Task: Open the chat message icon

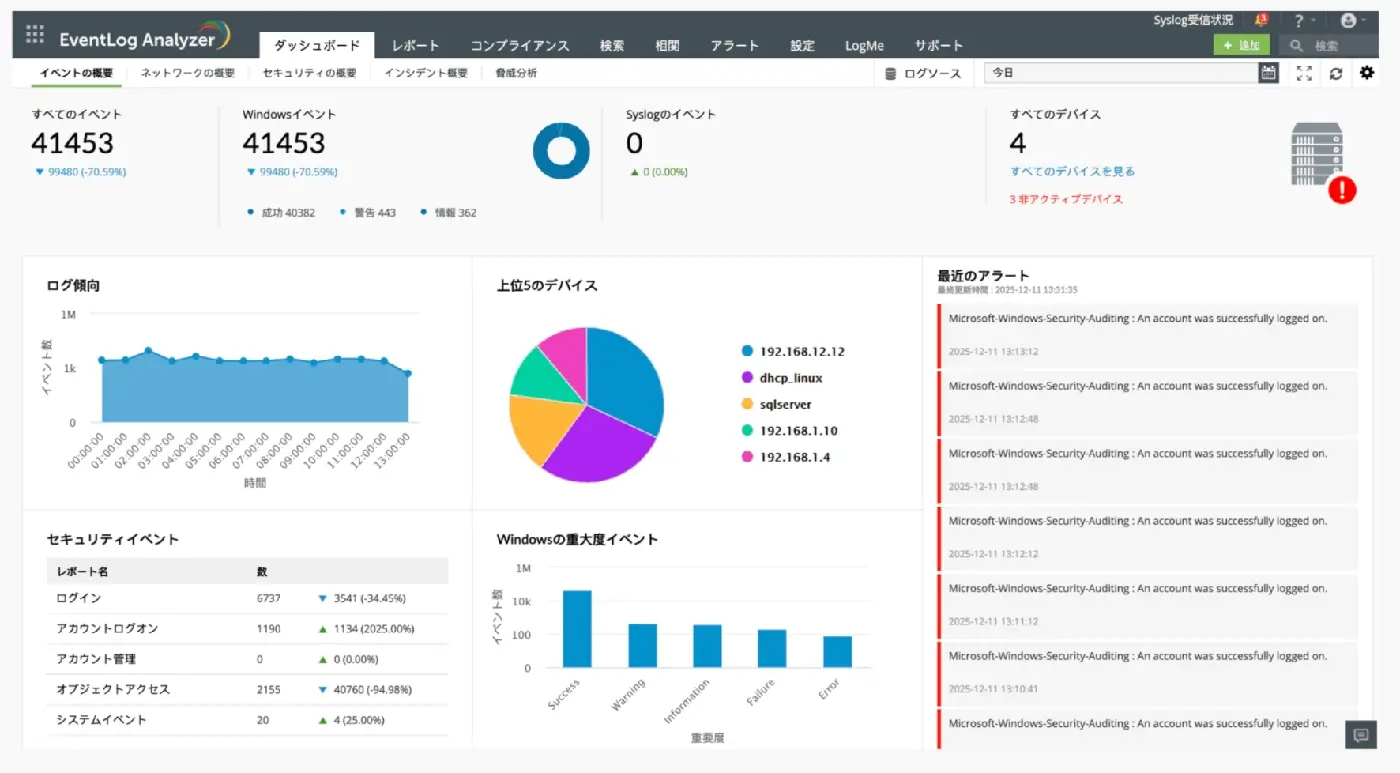Action: click(x=1360, y=735)
